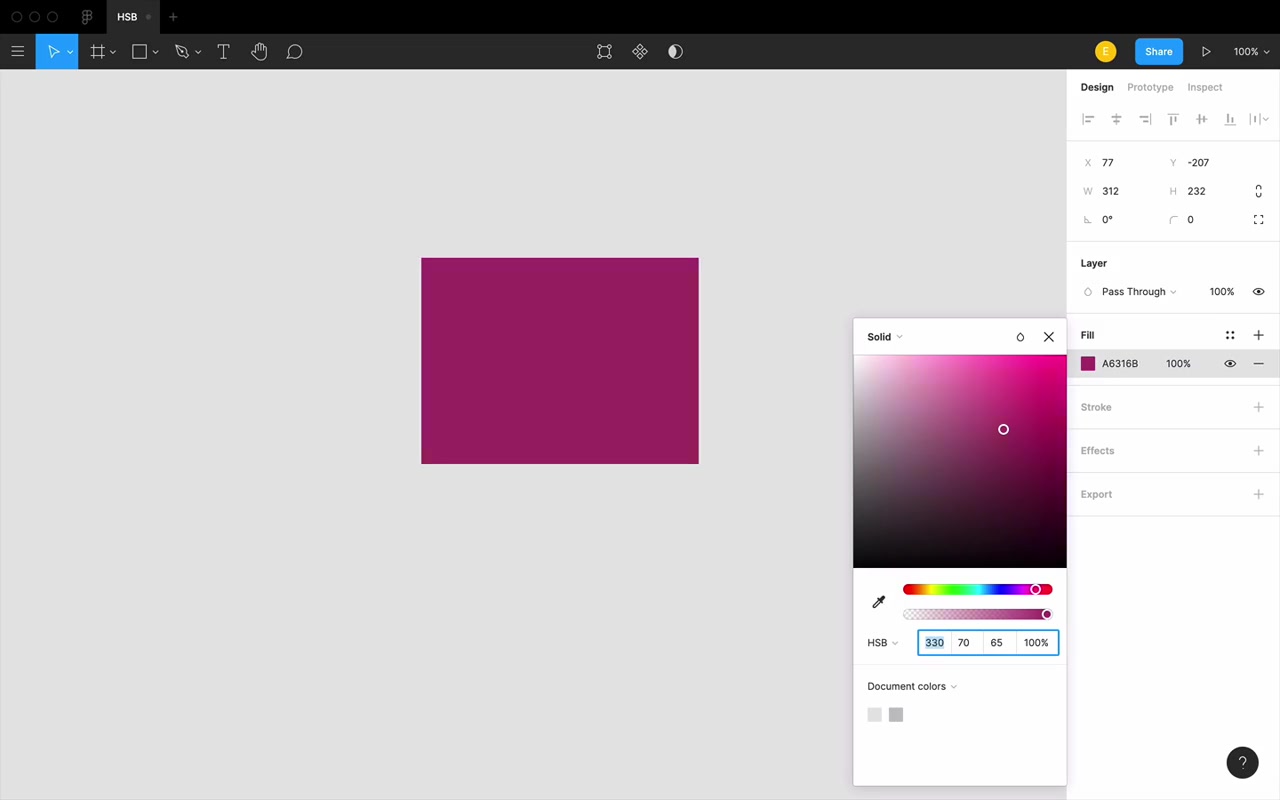This screenshot has width=1280, height=800.
Task: Click the Share button
Action: click(1159, 52)
